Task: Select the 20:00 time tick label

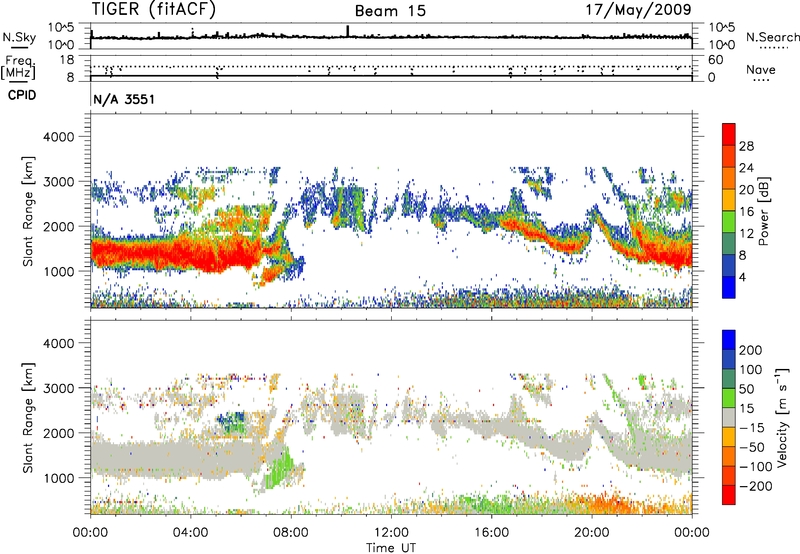Action: click(x=591, y=533)
